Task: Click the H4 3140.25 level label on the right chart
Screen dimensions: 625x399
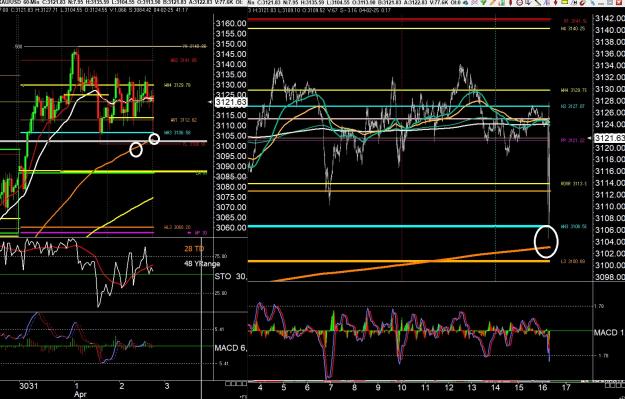Action: click(573, 29)
